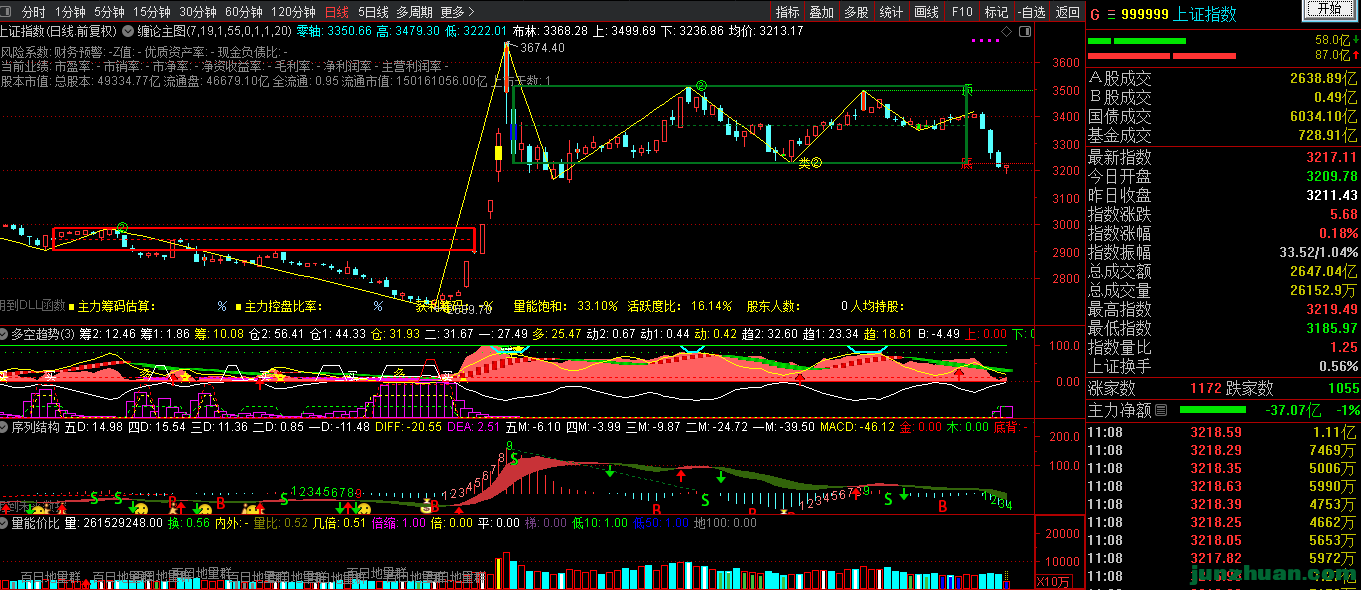
Task: Toggle -自选 watchlist button
Action: [1030, 12]
